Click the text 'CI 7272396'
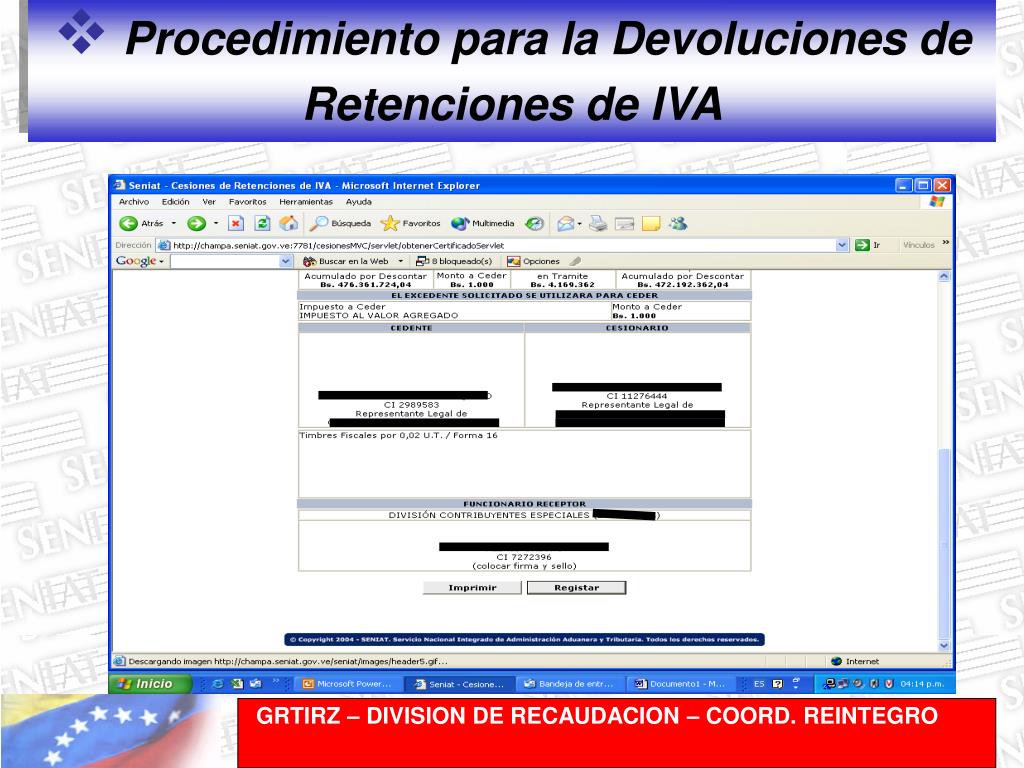The height and width of the screenshot is (768, 1024). pos(524,557)
